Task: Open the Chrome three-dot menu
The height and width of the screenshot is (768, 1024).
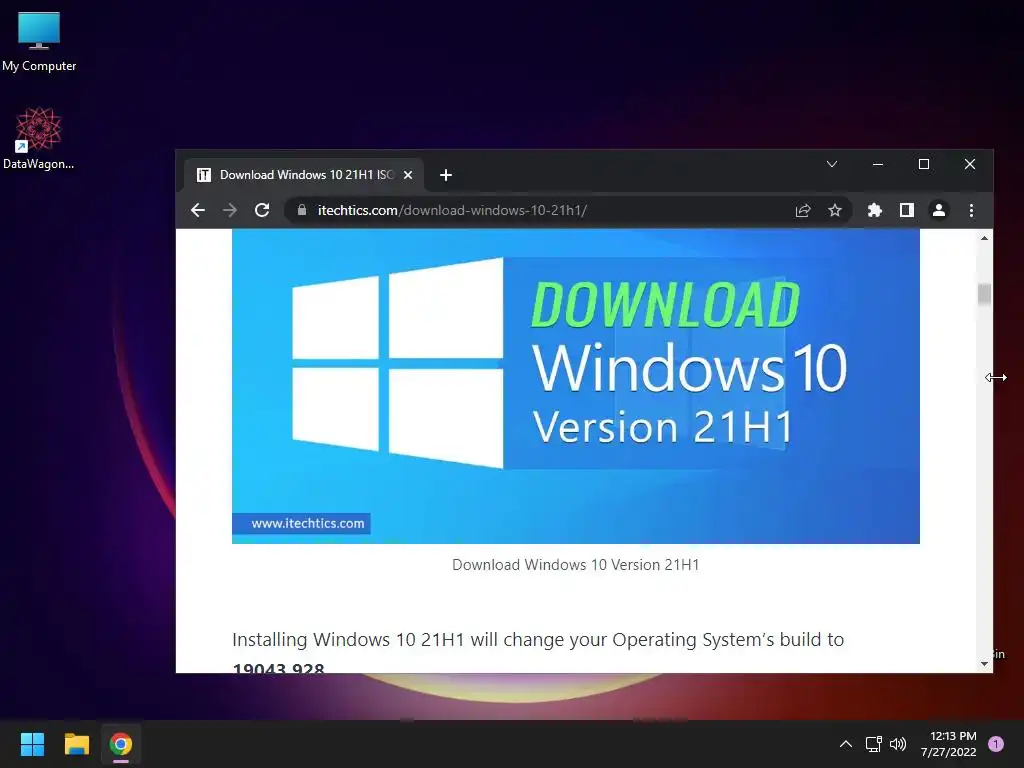Action: pos(971,210)
